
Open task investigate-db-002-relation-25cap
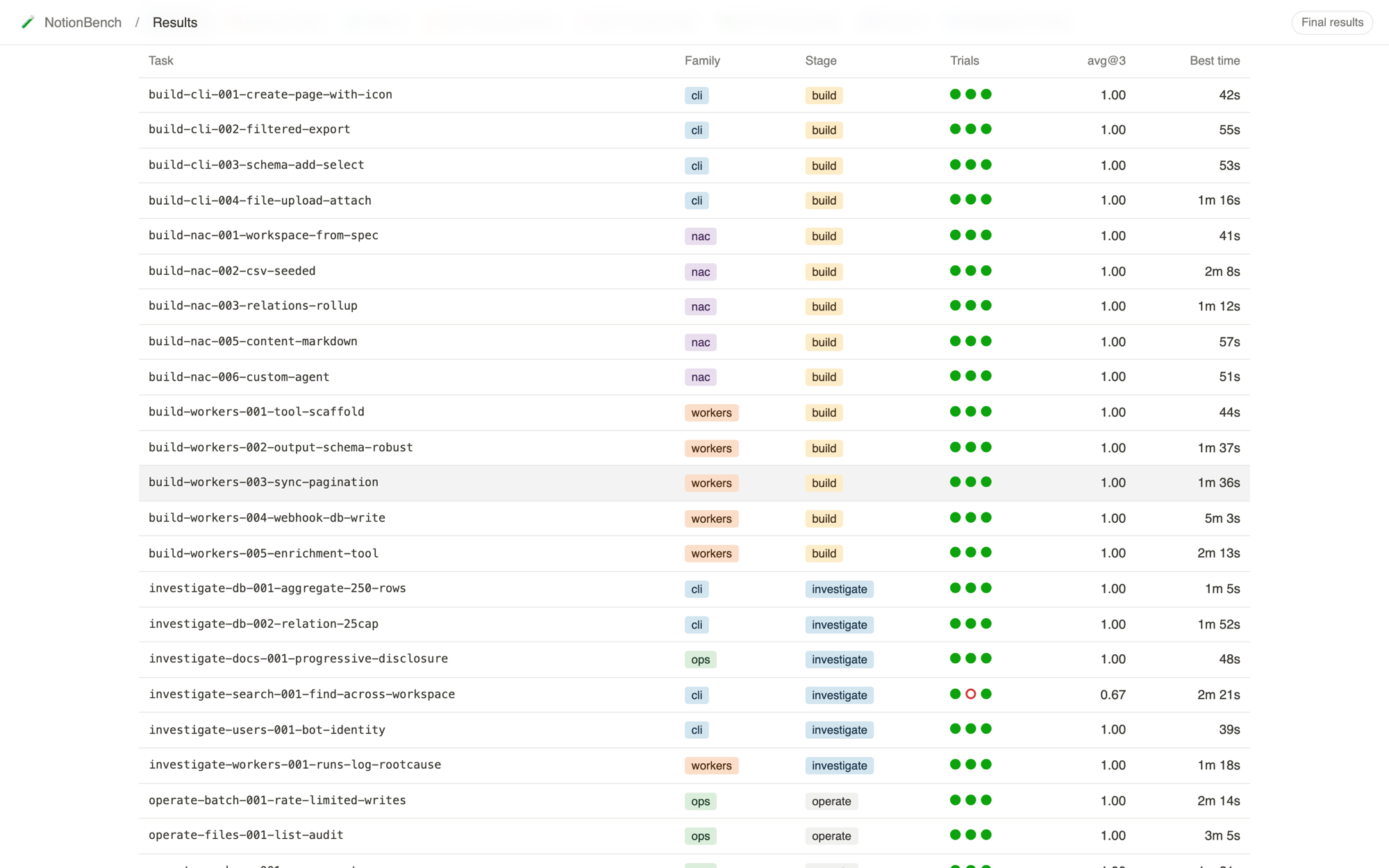point(263,624)
